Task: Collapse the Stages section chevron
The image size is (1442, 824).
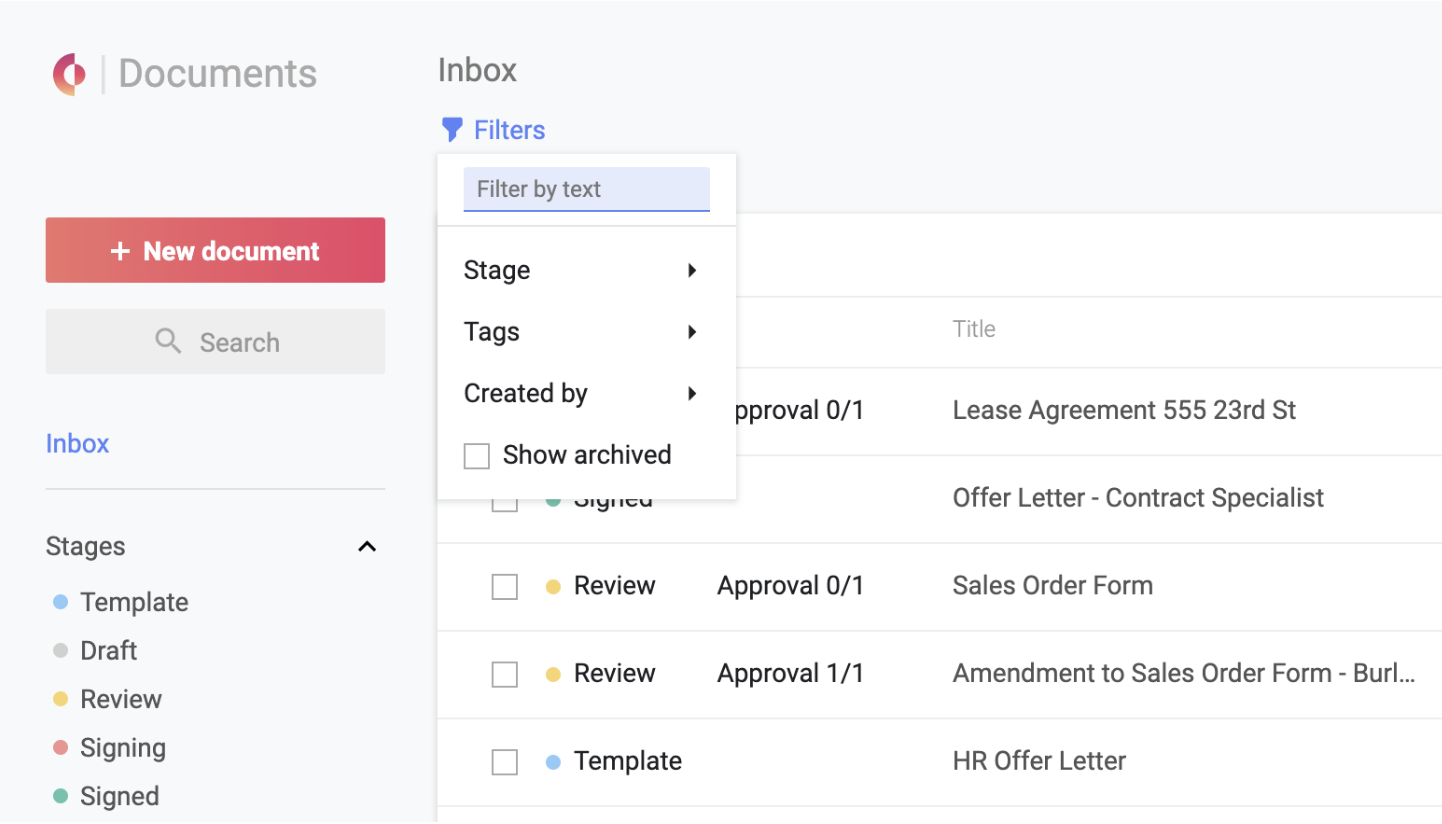Action: 367,547
